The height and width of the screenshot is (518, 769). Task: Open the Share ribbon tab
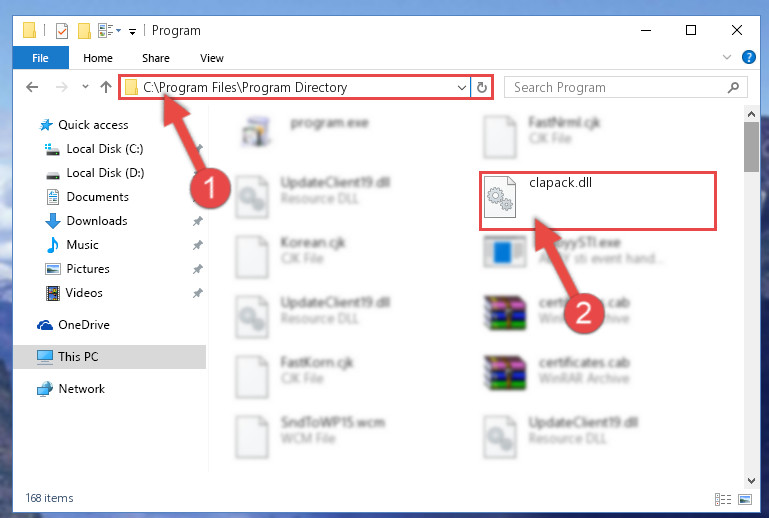pos(156,58)
